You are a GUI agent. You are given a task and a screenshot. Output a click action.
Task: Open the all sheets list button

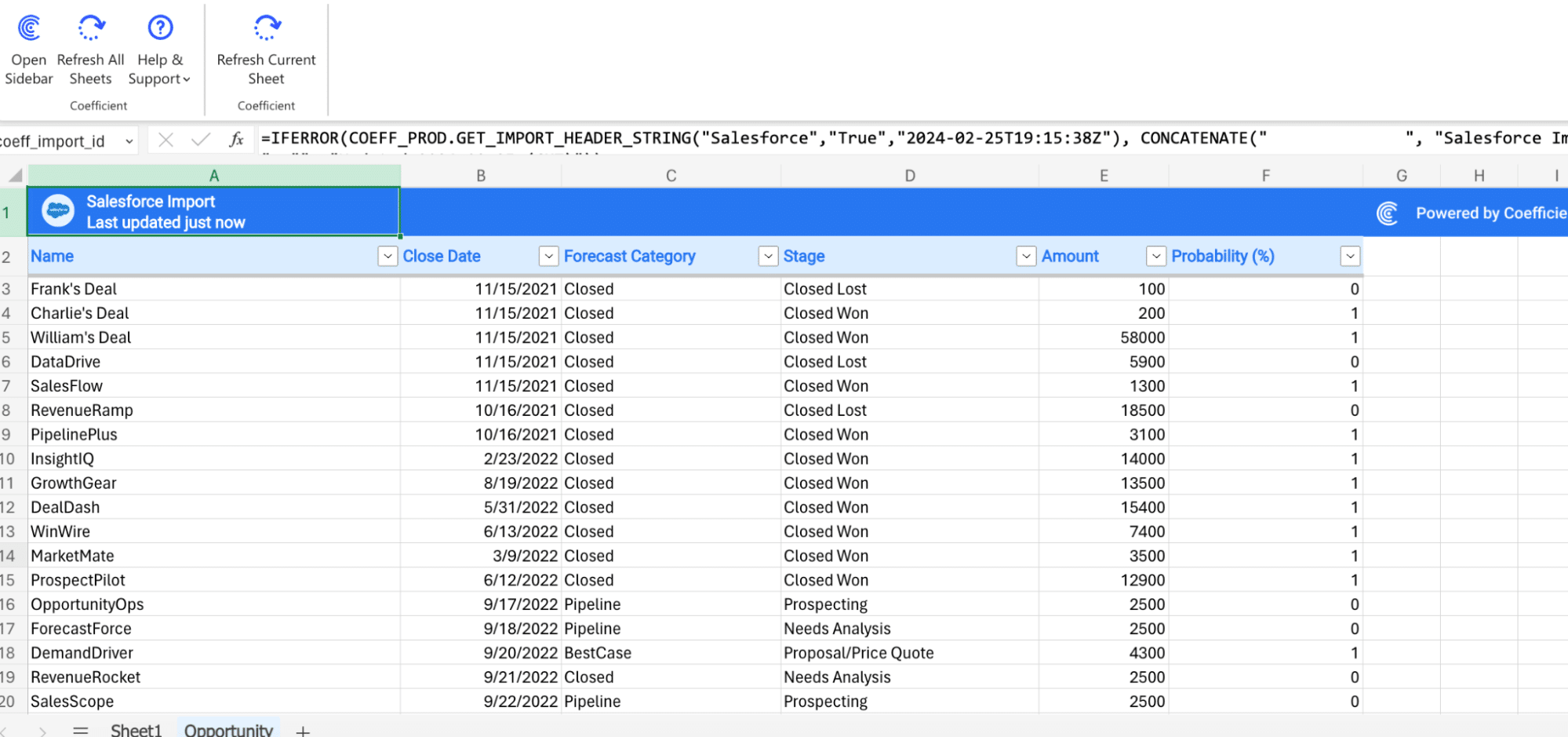pos(80,730)
